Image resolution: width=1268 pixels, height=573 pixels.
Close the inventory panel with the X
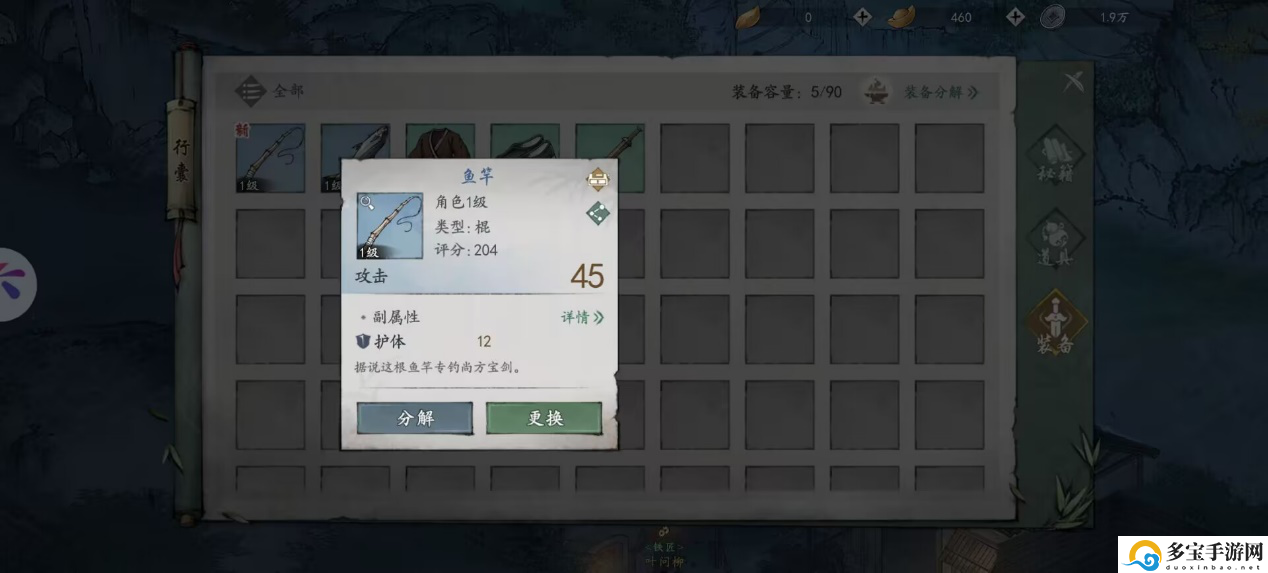1073,82
